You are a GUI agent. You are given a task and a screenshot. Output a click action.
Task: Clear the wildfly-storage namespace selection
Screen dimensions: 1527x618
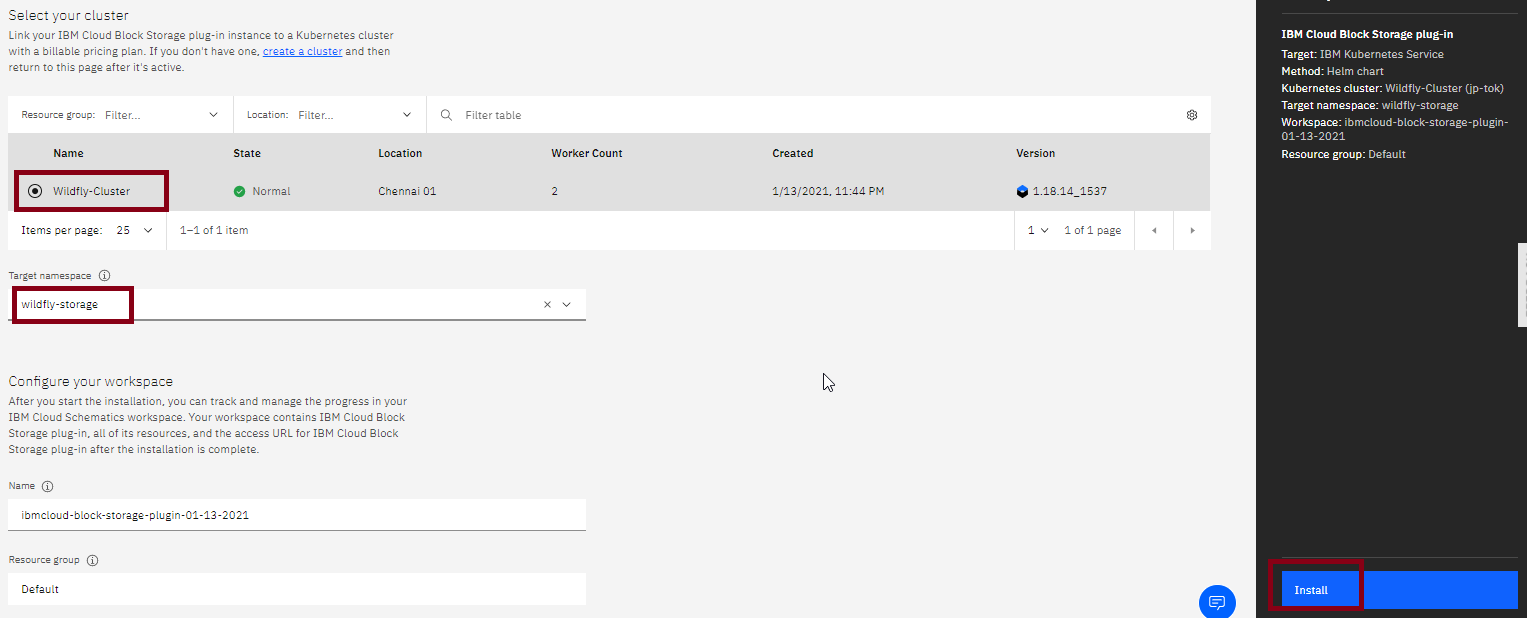click(547, 305)
